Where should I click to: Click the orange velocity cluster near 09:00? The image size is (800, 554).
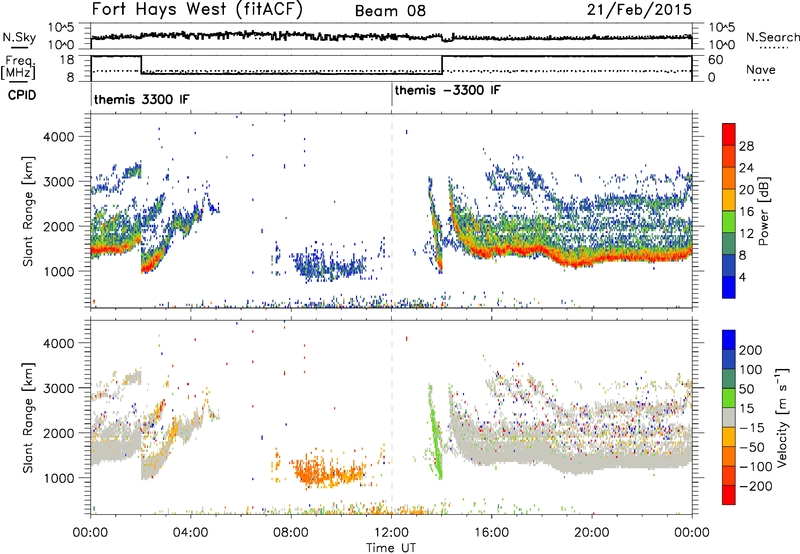click(x=327, y=470)
